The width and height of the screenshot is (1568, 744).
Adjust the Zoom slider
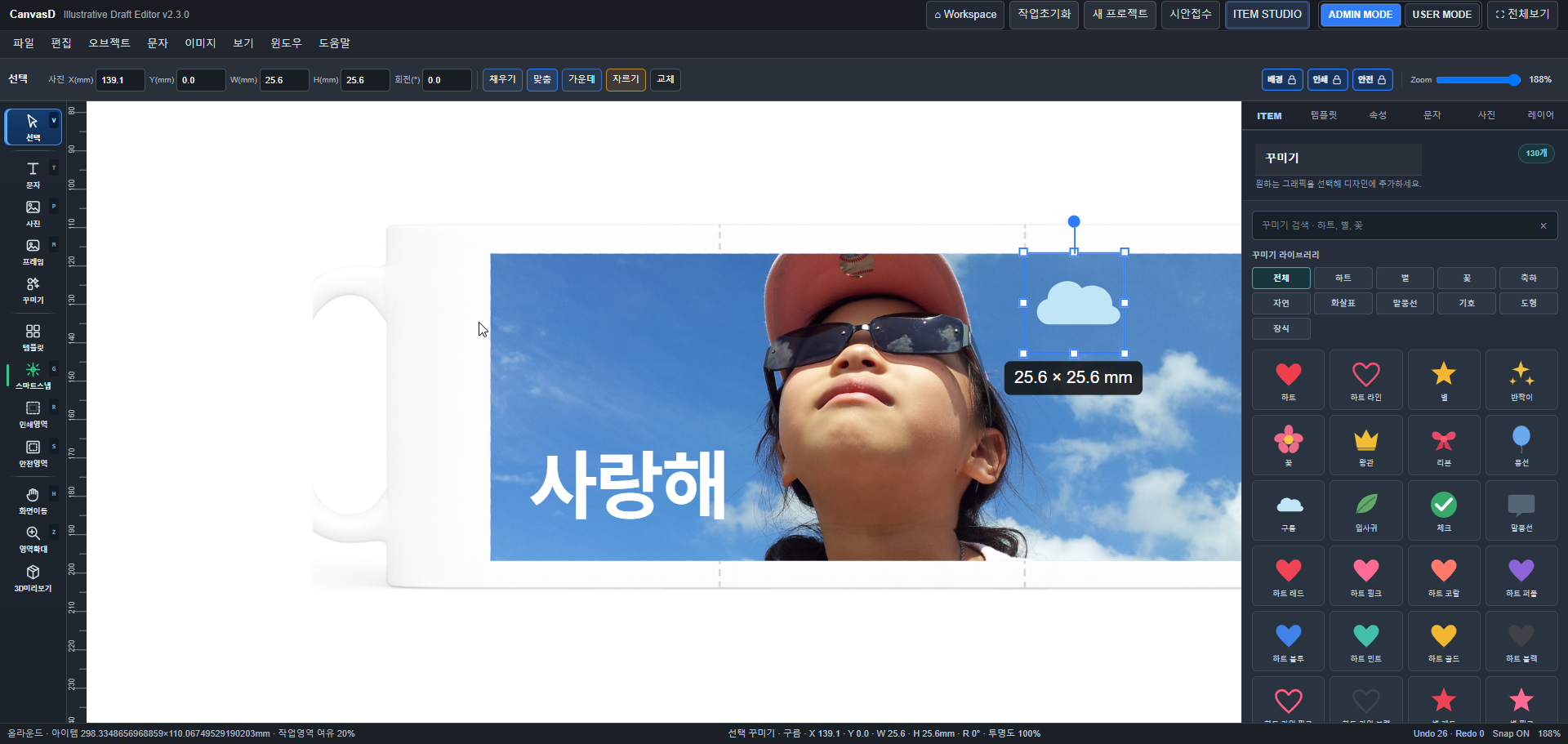1478,80
